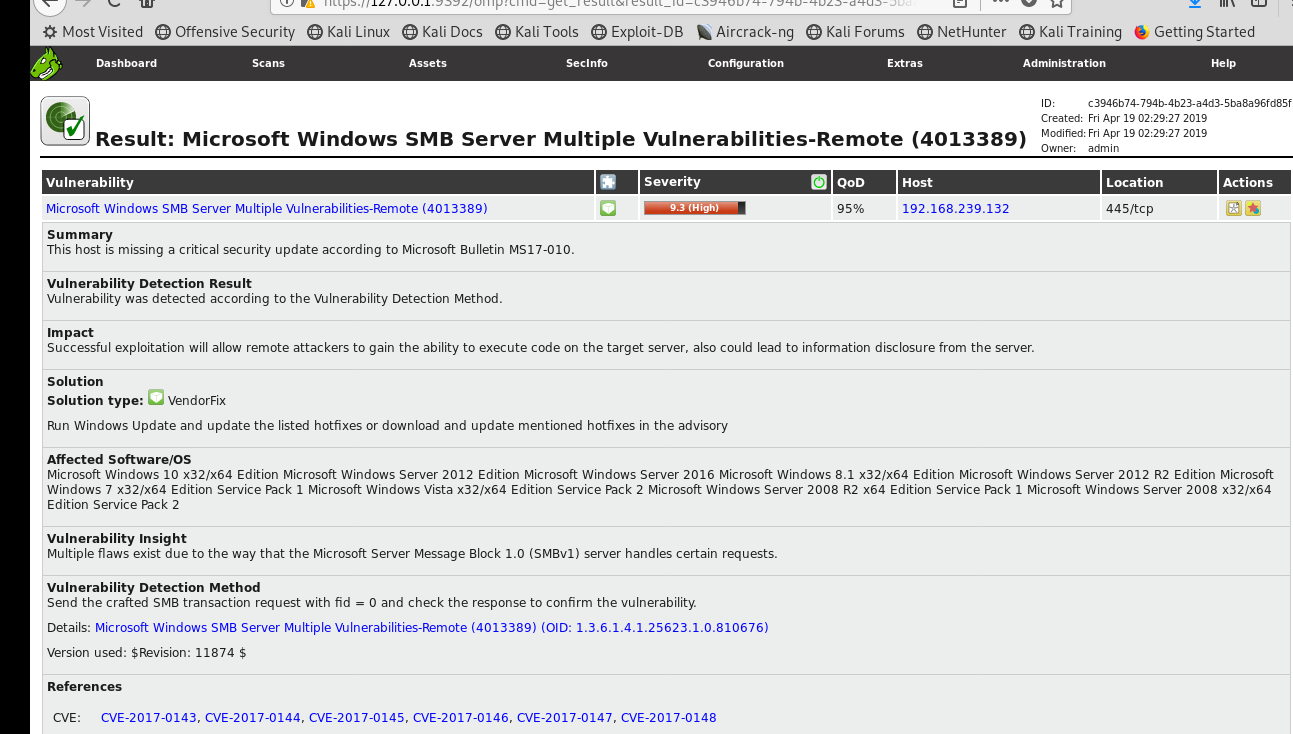Add a note to this result
The image size is (1293, 734).
coord(1234,208)
